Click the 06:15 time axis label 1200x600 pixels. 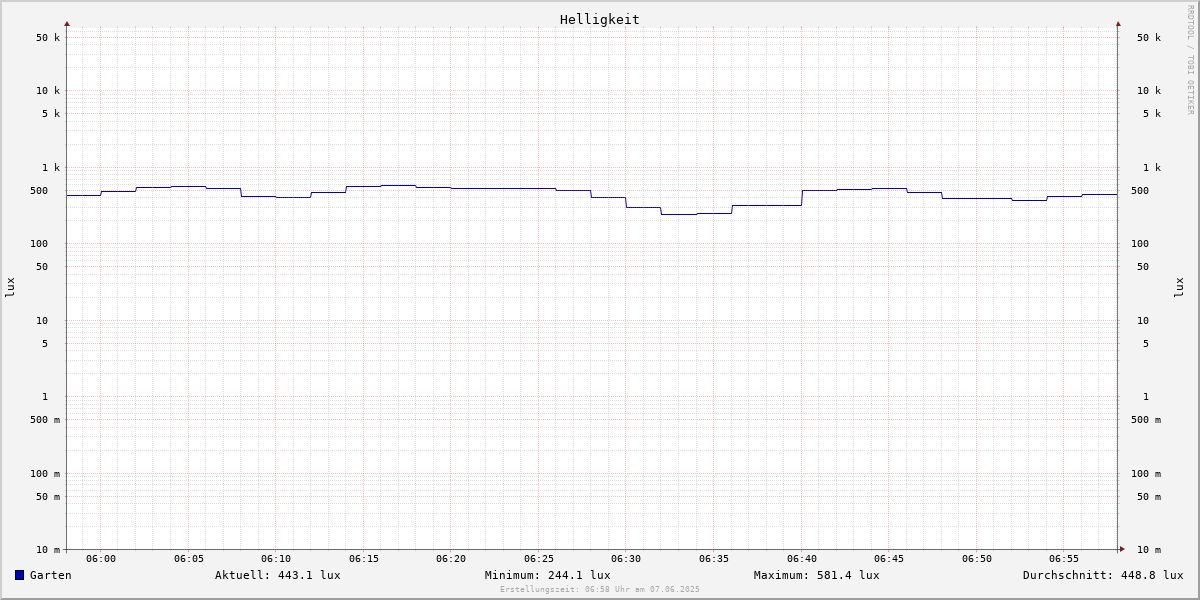364,559
